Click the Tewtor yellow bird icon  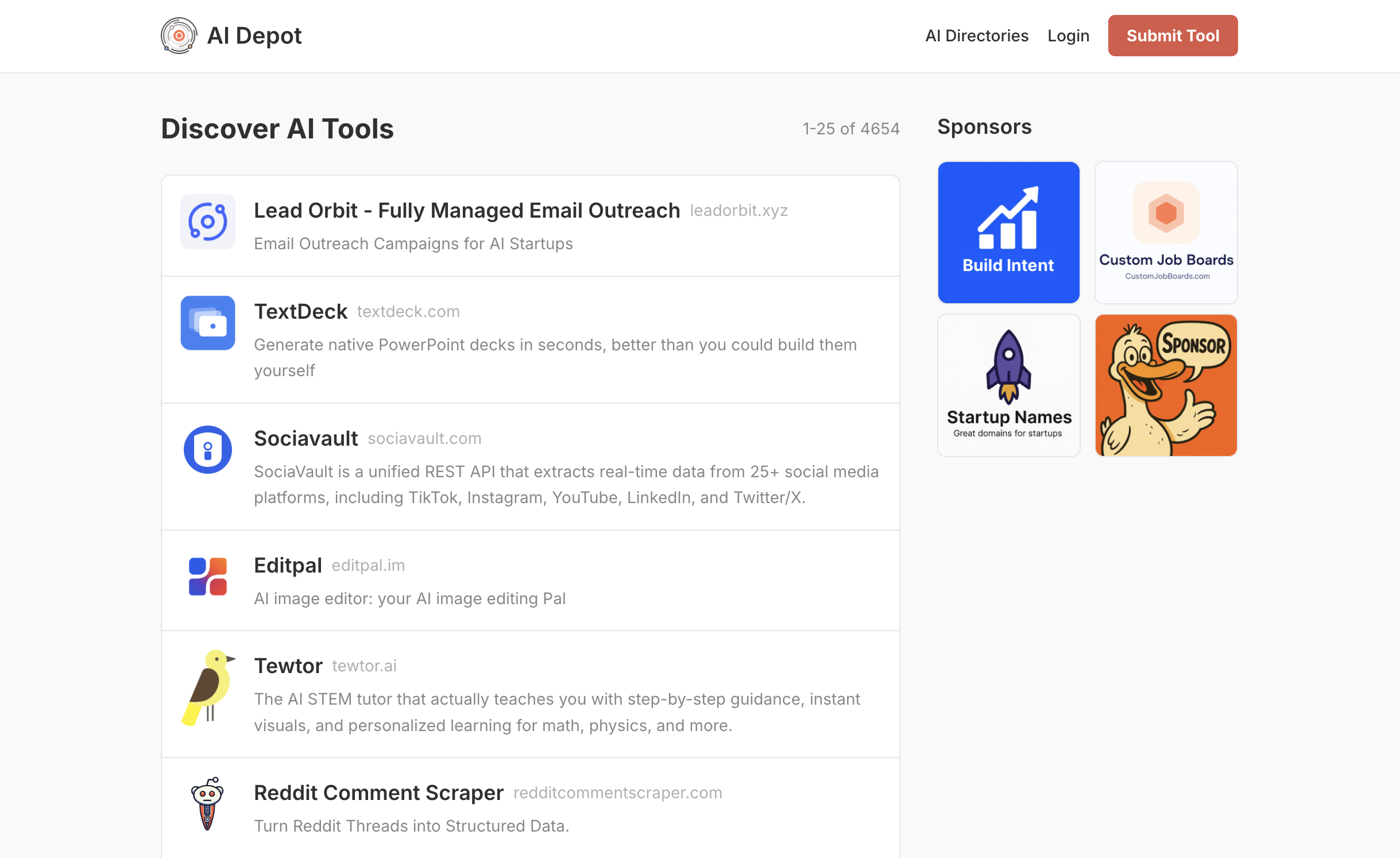click(x=208, y=688)
